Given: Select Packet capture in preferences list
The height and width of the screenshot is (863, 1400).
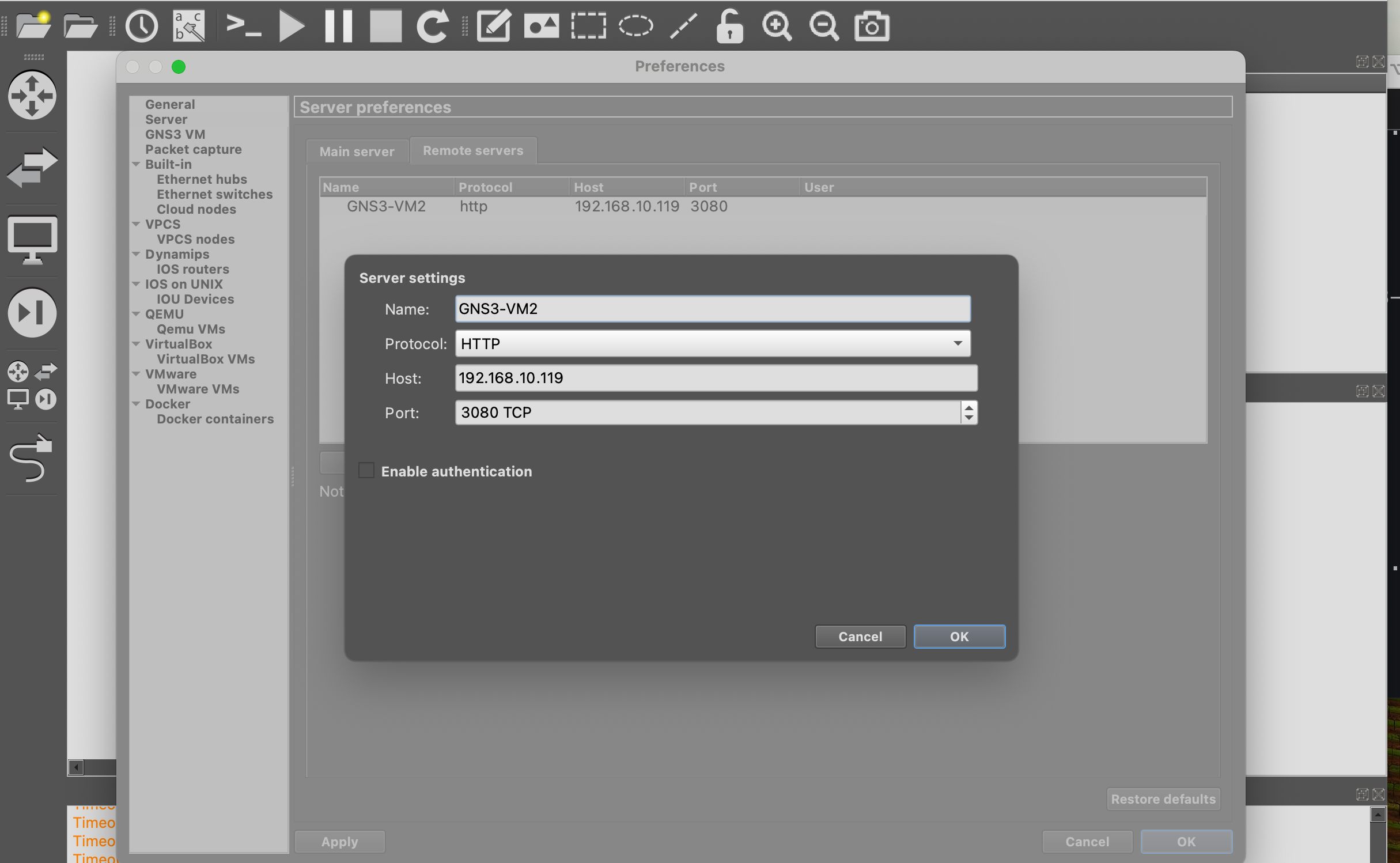Looking at the screenshot, I should [193, 149].
